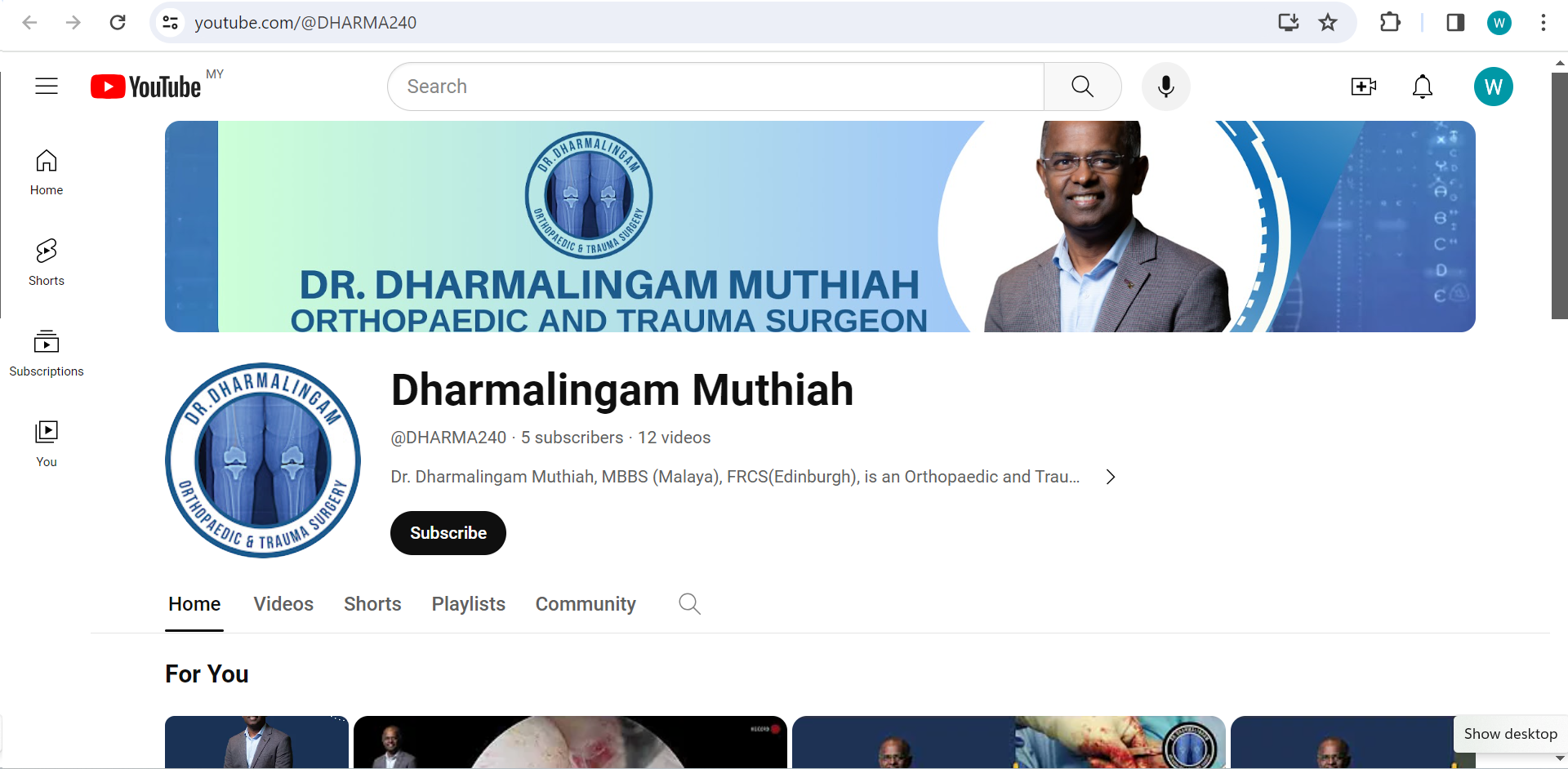Click the install app icon in address bar

click(x=1289, y=22)
